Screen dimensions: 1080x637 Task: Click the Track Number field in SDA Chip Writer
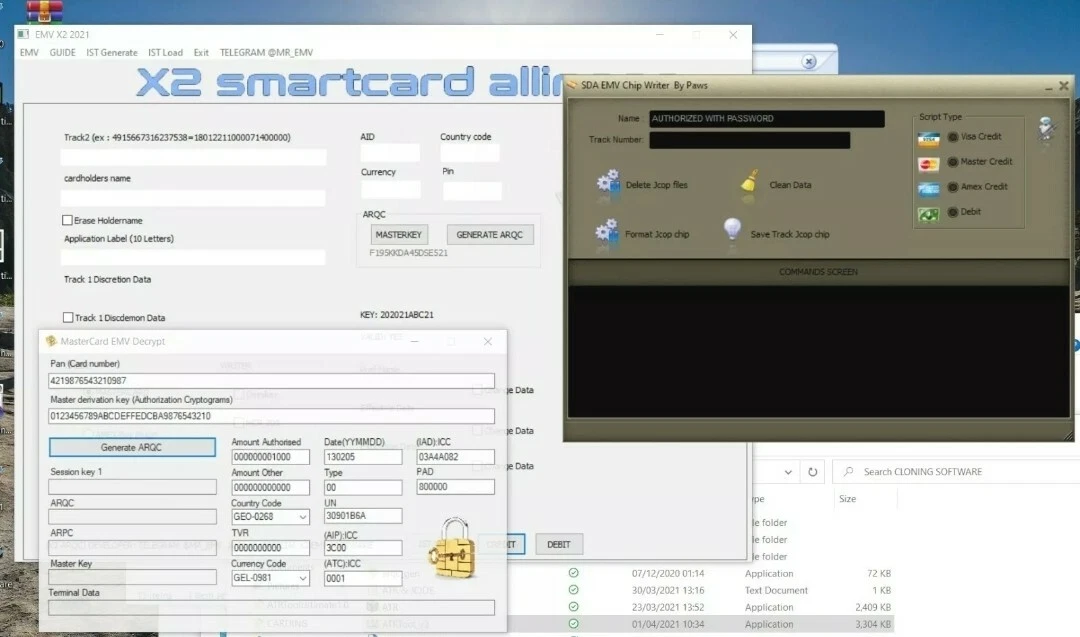click(749, 140)
